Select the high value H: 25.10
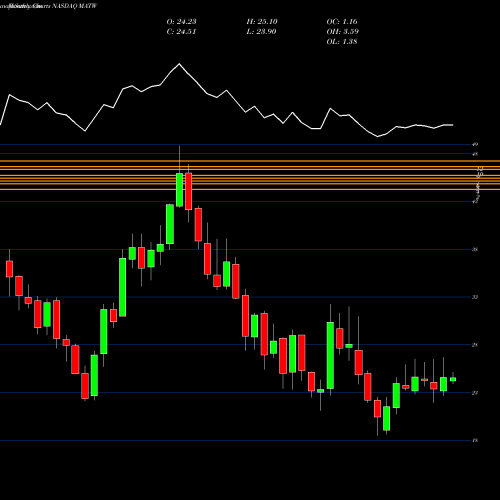500x500 pixels. 262,22
